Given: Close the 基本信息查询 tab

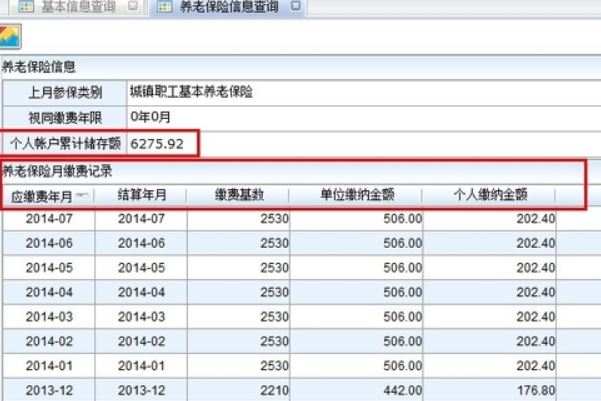Looking at the screenshot, I should [x=133, y=6].
